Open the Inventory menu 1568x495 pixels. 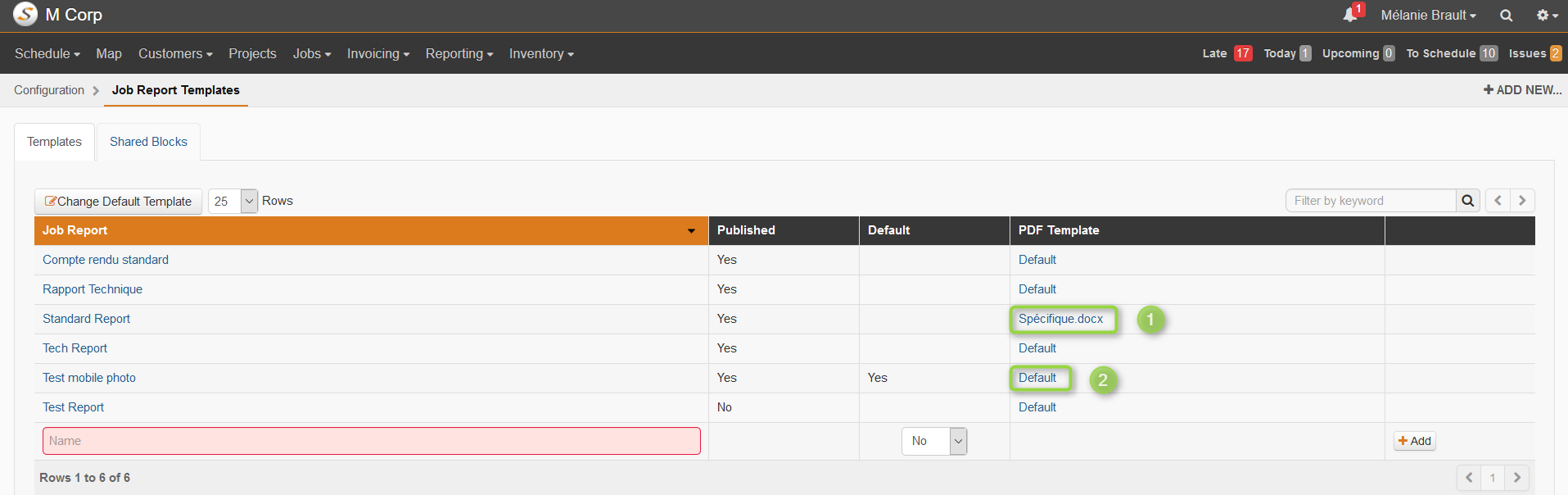(x=541, y=53)
